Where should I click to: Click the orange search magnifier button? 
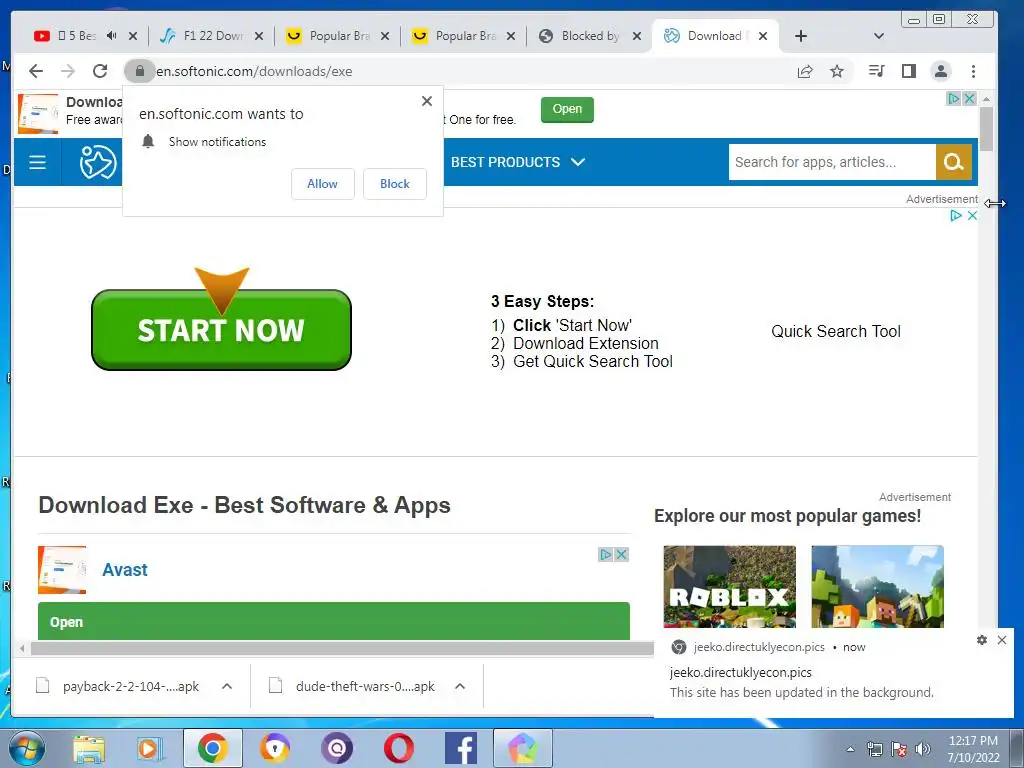(x=953, y=162)
